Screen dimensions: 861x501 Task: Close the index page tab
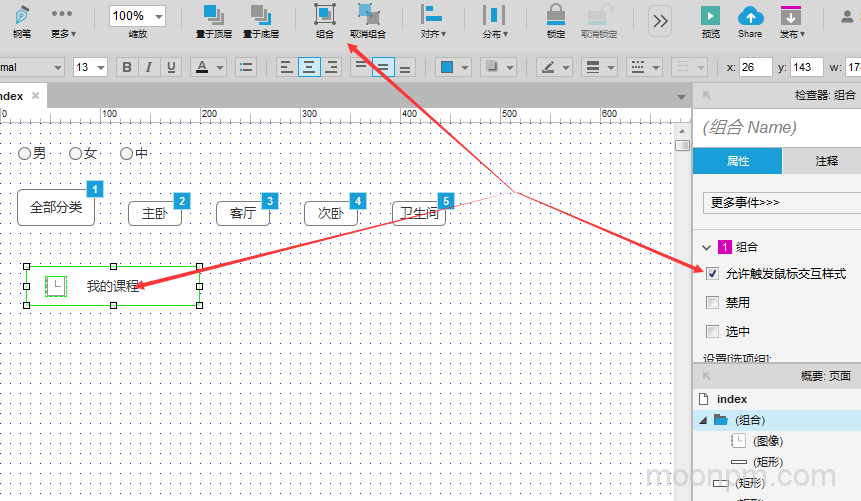click(35, 96)
